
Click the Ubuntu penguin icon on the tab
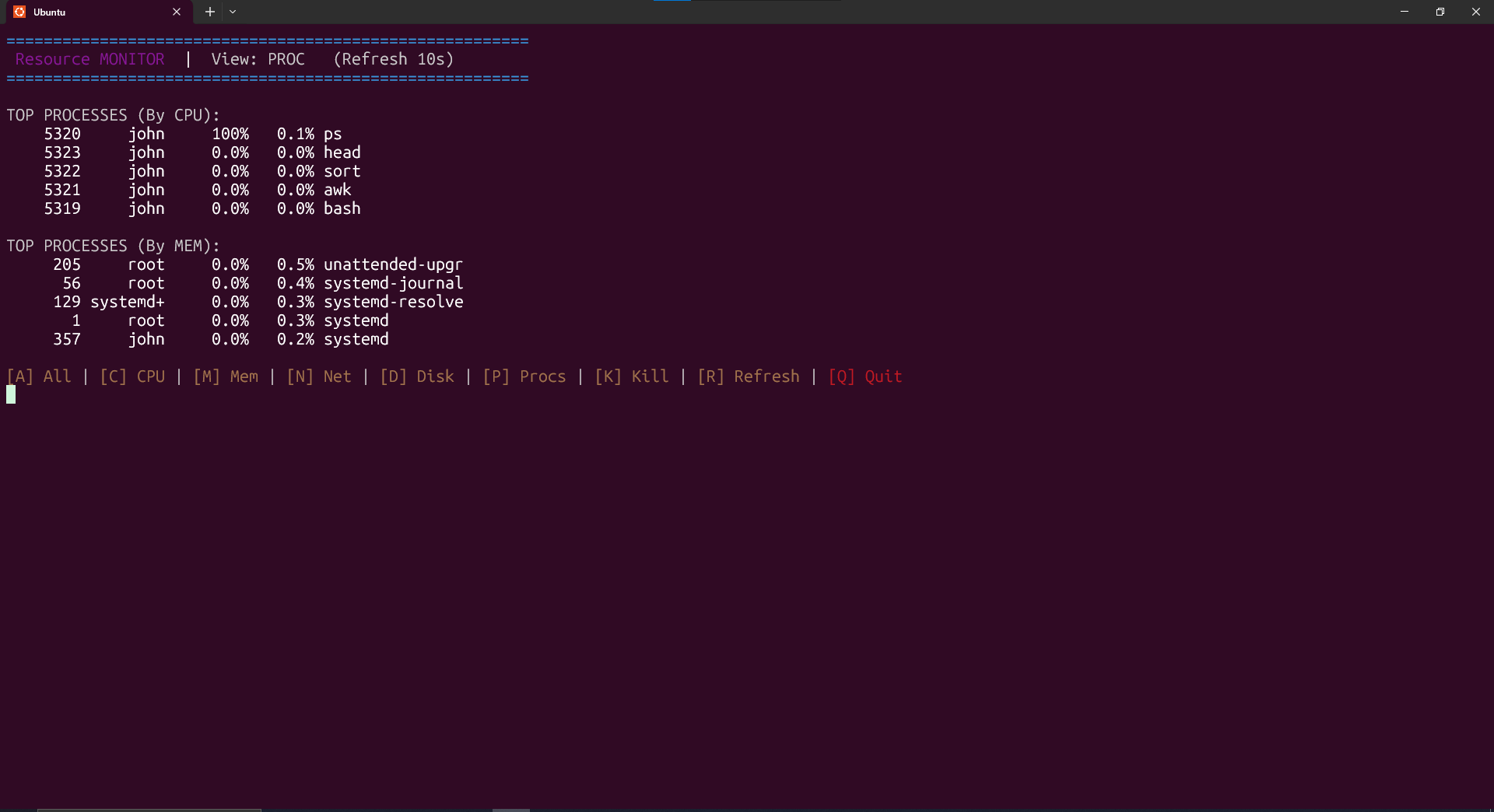18,12
